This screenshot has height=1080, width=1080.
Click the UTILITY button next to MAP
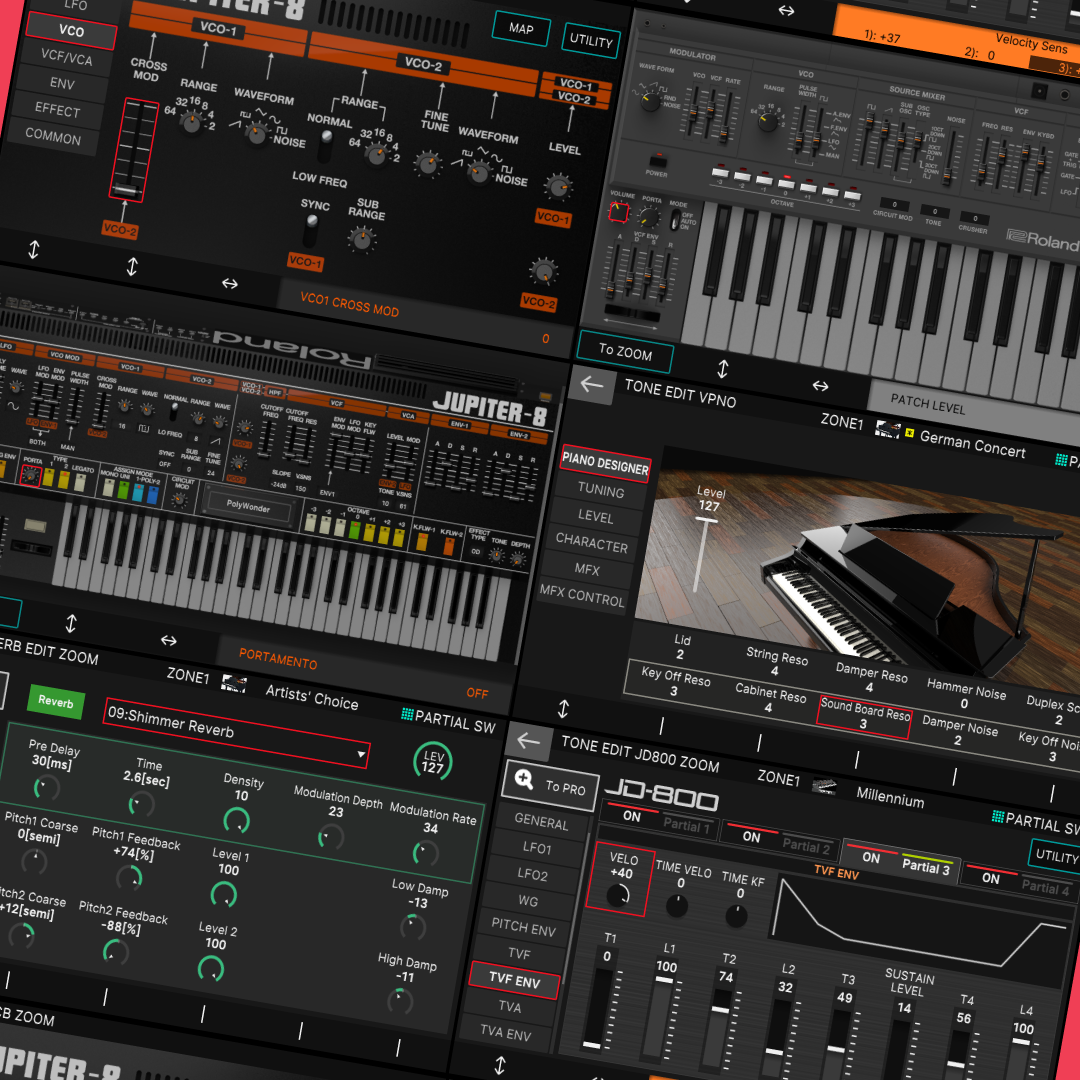(x=591, y=41)
